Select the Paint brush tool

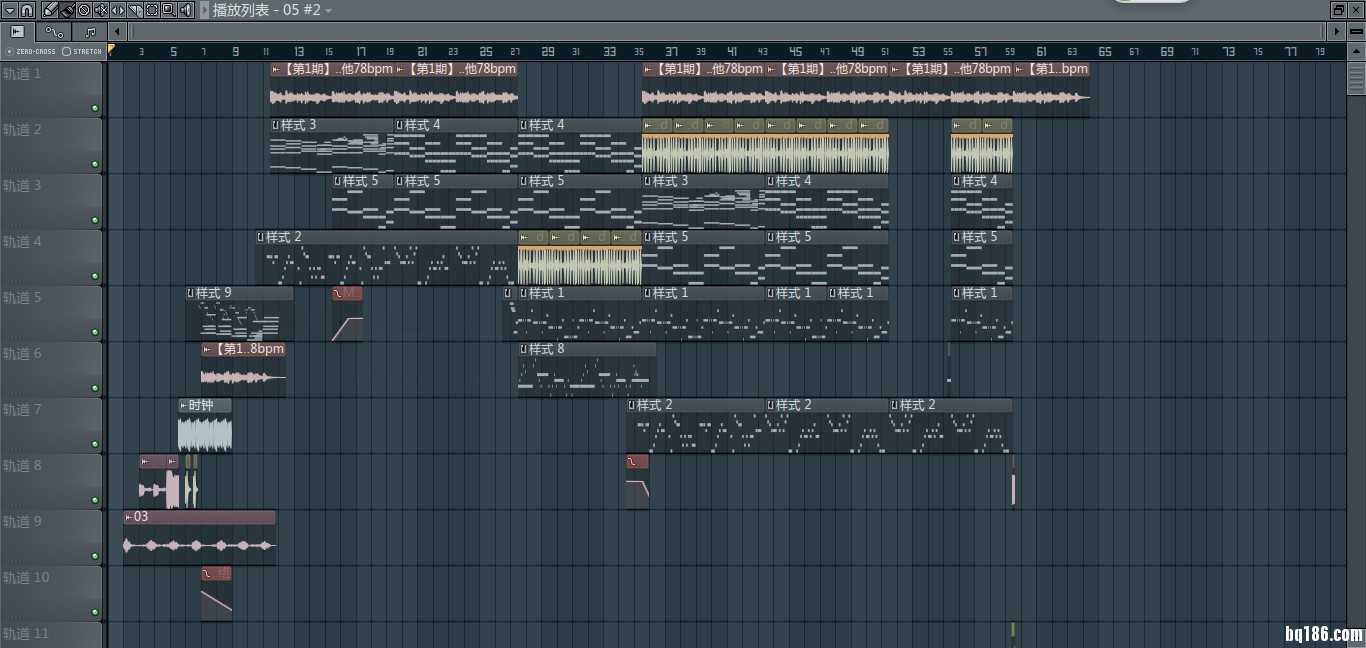click(66, 10)
